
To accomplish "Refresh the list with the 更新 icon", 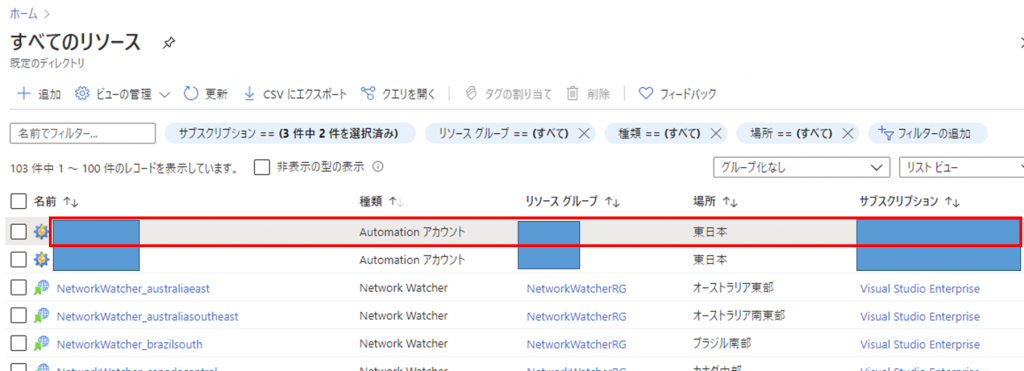I will pos(191,93).
